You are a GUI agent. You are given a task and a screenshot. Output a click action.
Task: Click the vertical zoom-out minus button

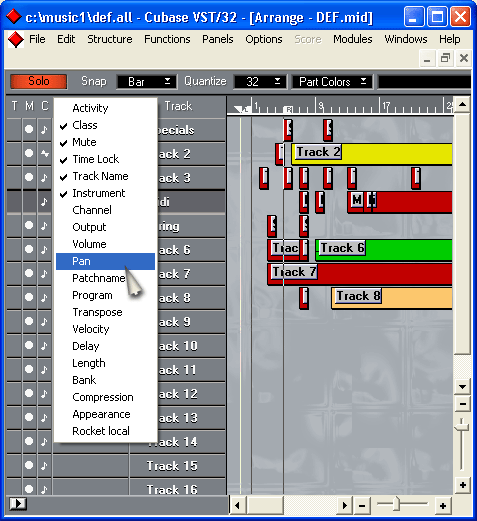(x=463, y=404)
